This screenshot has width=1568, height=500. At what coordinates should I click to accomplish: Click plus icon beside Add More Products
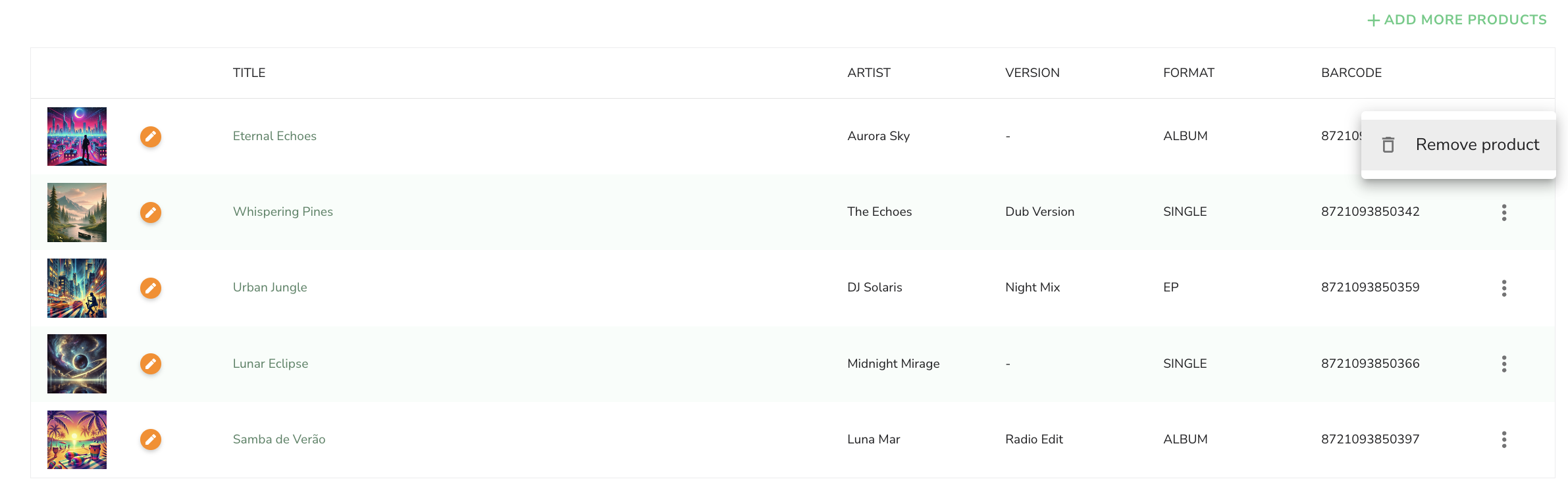tap(1374, 20)
